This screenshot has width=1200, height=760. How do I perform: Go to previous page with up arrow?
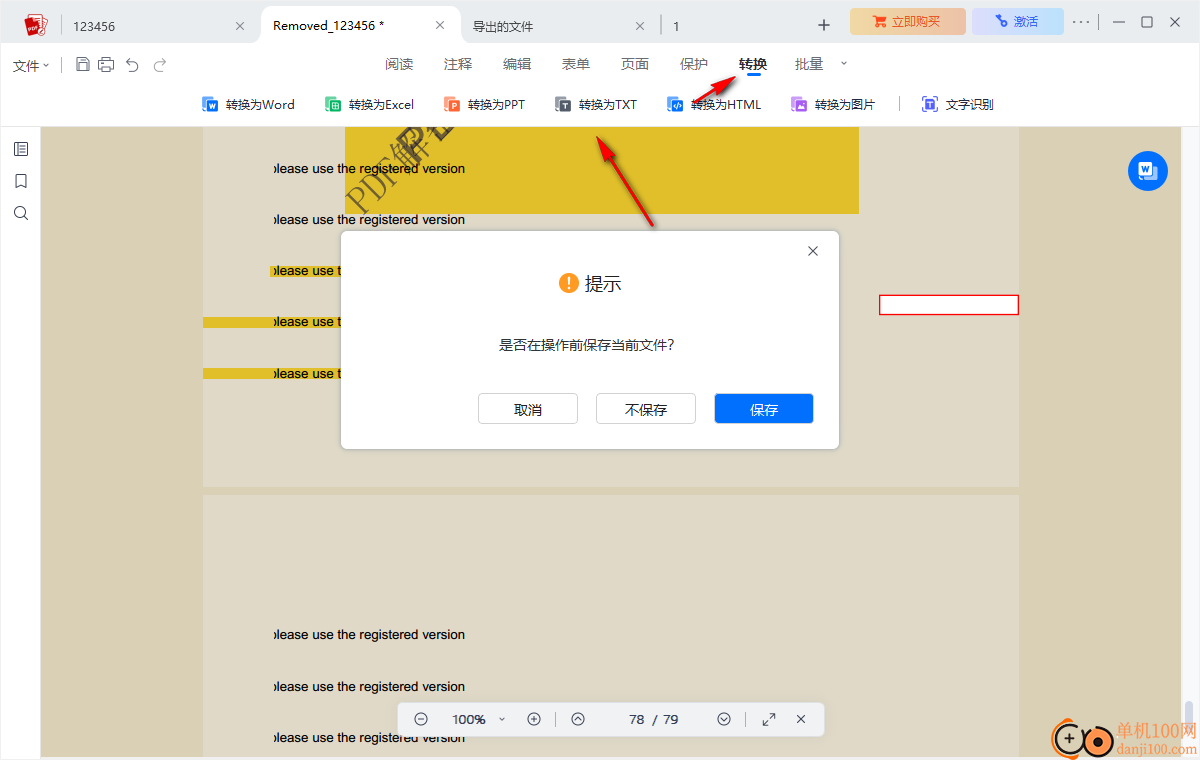pyautogui.click(x=578, y=719)
